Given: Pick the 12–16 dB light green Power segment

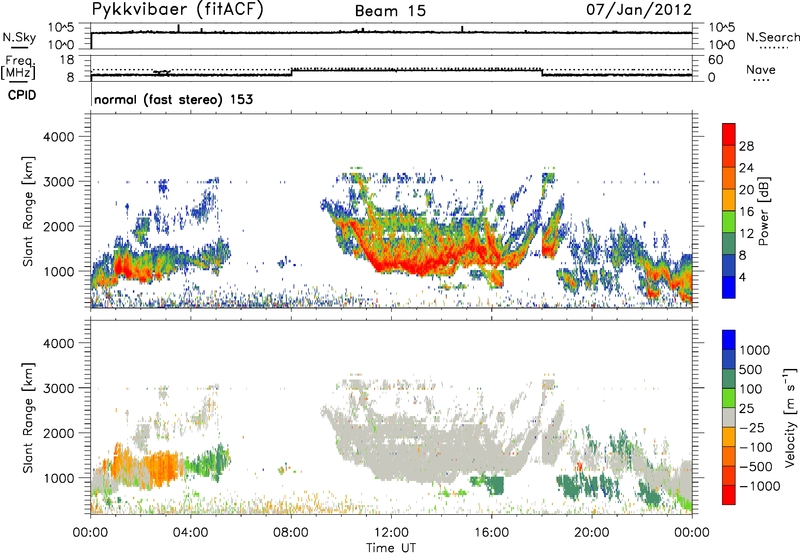Looking at the screenshot, I should 729,222.
